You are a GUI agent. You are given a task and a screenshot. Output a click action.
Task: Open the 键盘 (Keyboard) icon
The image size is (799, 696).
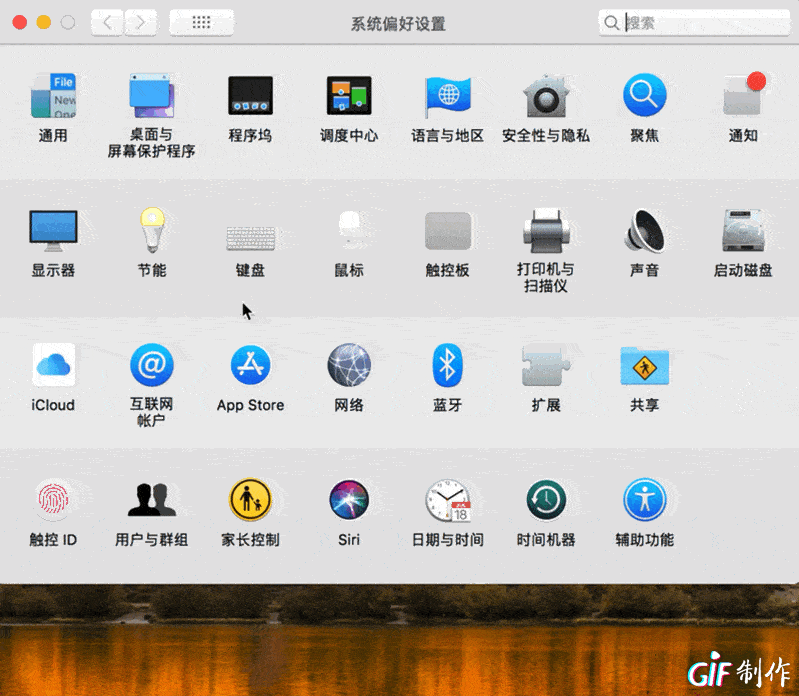click(250, 238)
